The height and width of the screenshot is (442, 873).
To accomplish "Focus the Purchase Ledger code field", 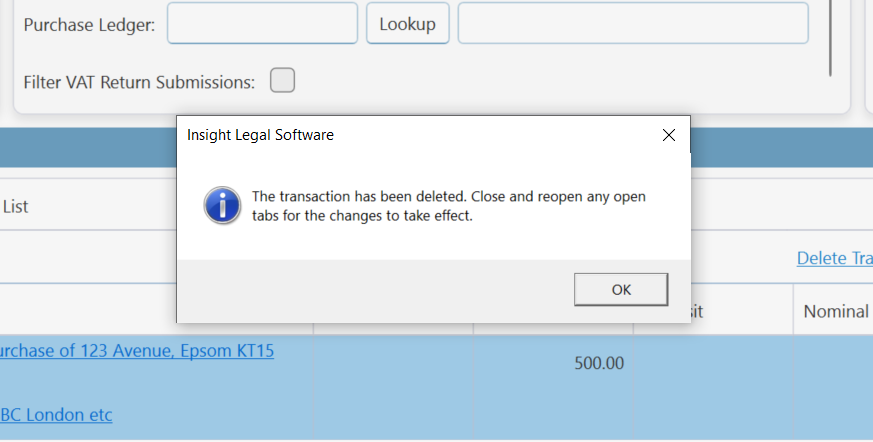I will (262, 23).
